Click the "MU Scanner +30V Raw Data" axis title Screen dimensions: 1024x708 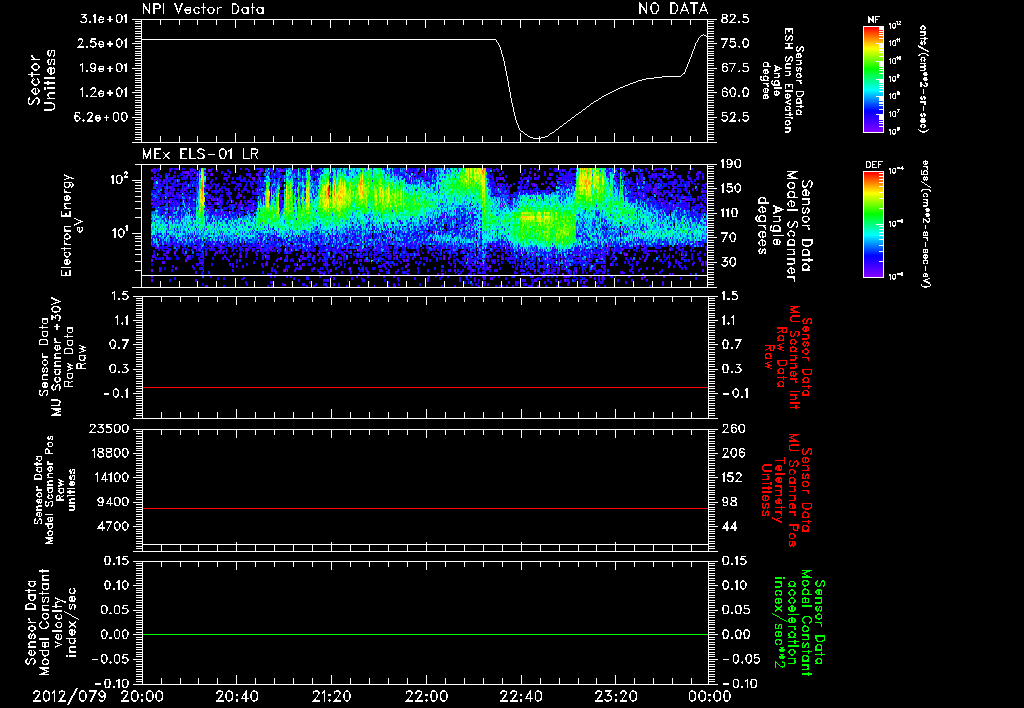tap(62, 357)
